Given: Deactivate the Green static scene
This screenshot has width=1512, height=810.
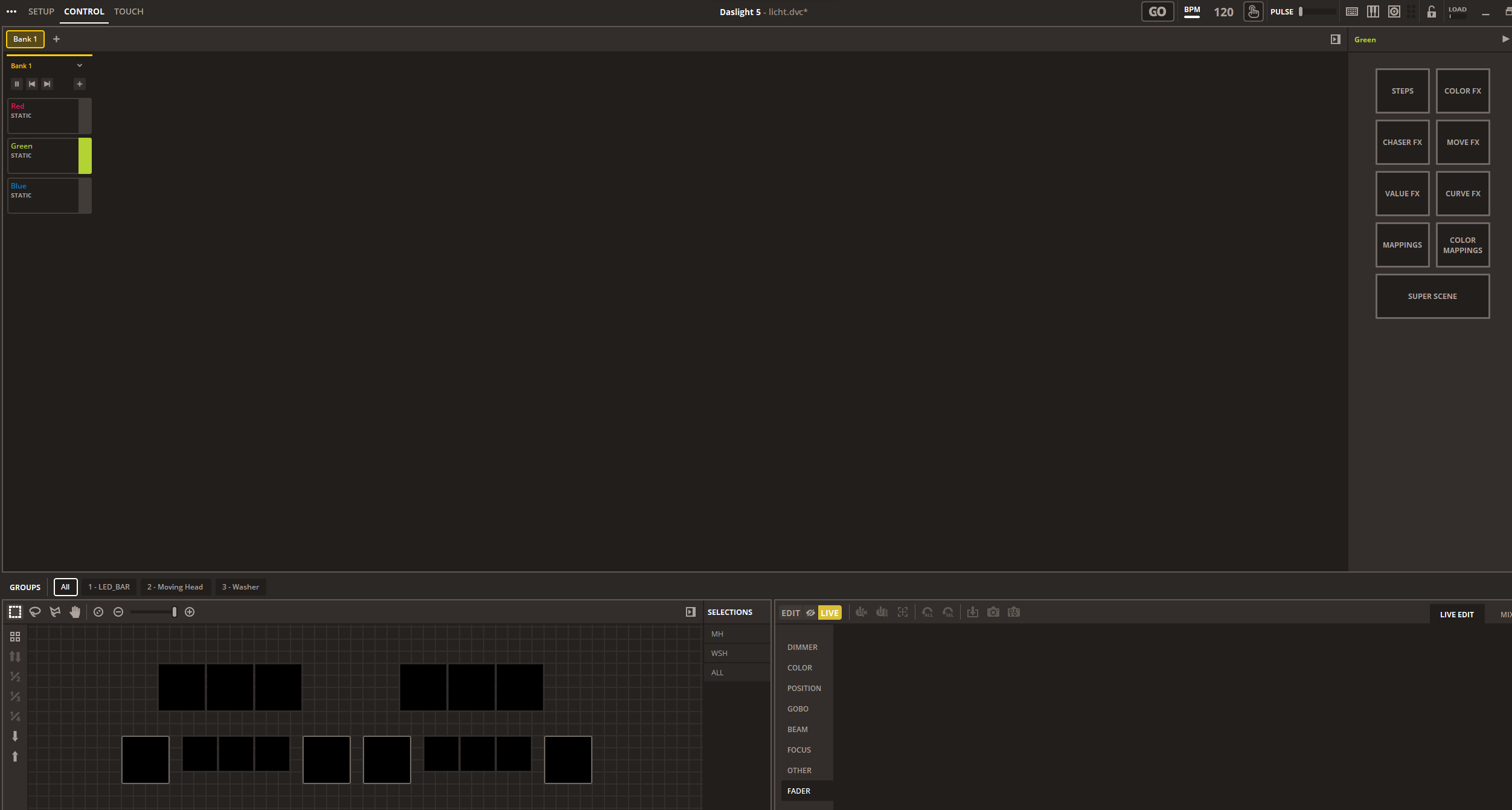Looking at the screenshot, I should 50,155.
